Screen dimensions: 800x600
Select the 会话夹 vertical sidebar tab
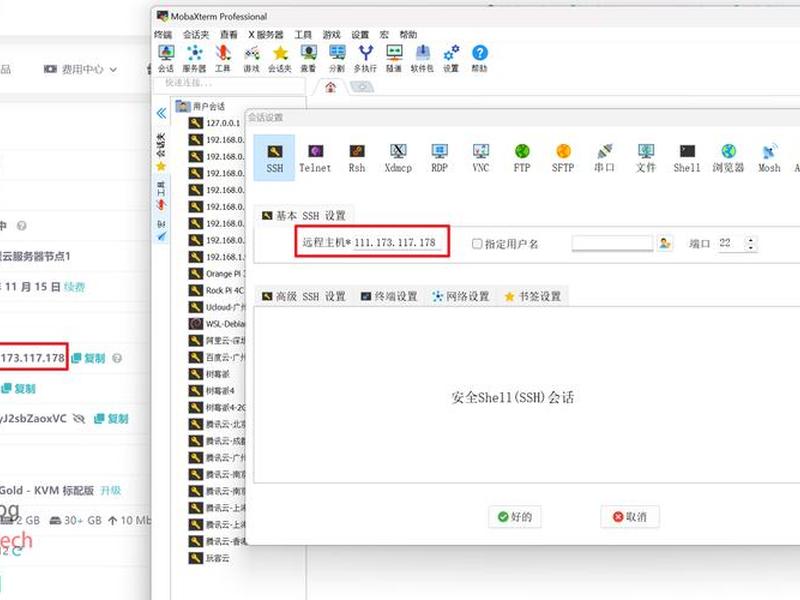(161, 152)
